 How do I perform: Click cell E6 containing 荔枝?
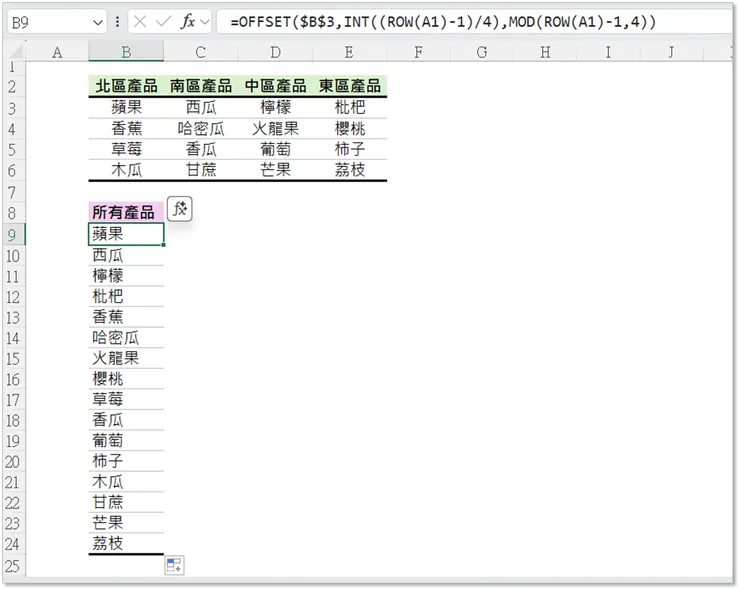tap(350, 170)
